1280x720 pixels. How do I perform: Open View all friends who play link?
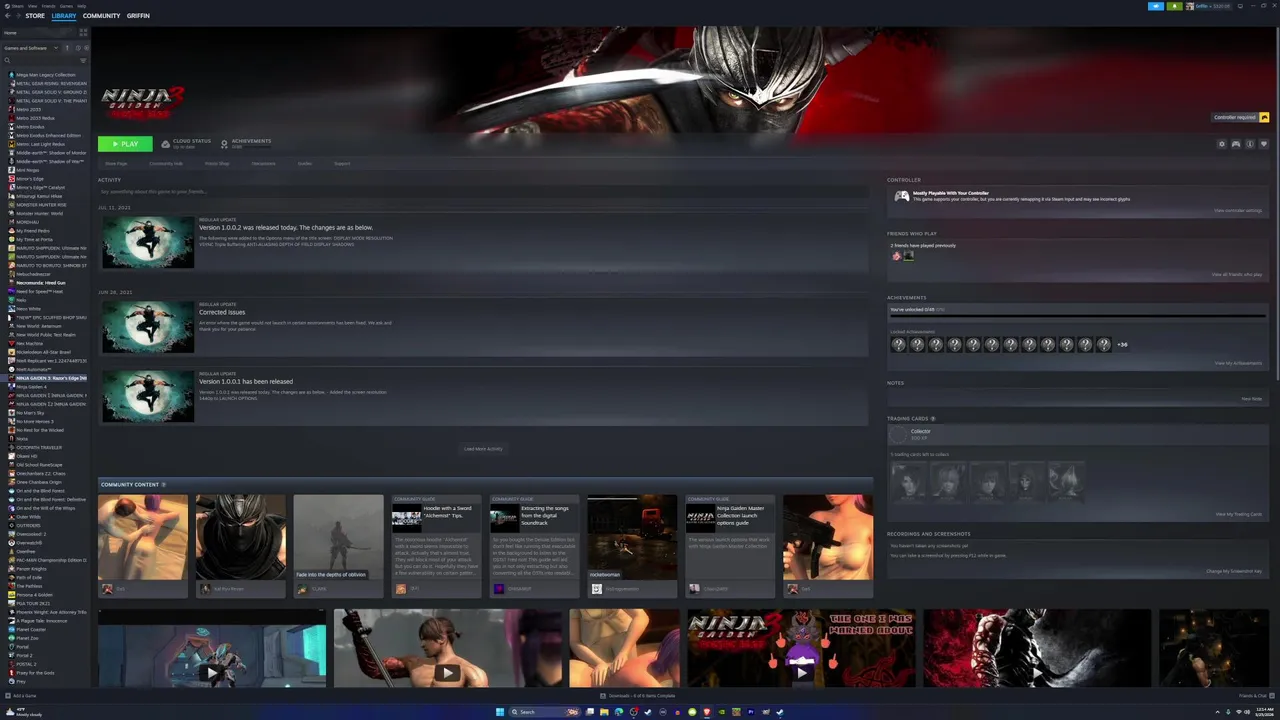(x=1237, y=274)
